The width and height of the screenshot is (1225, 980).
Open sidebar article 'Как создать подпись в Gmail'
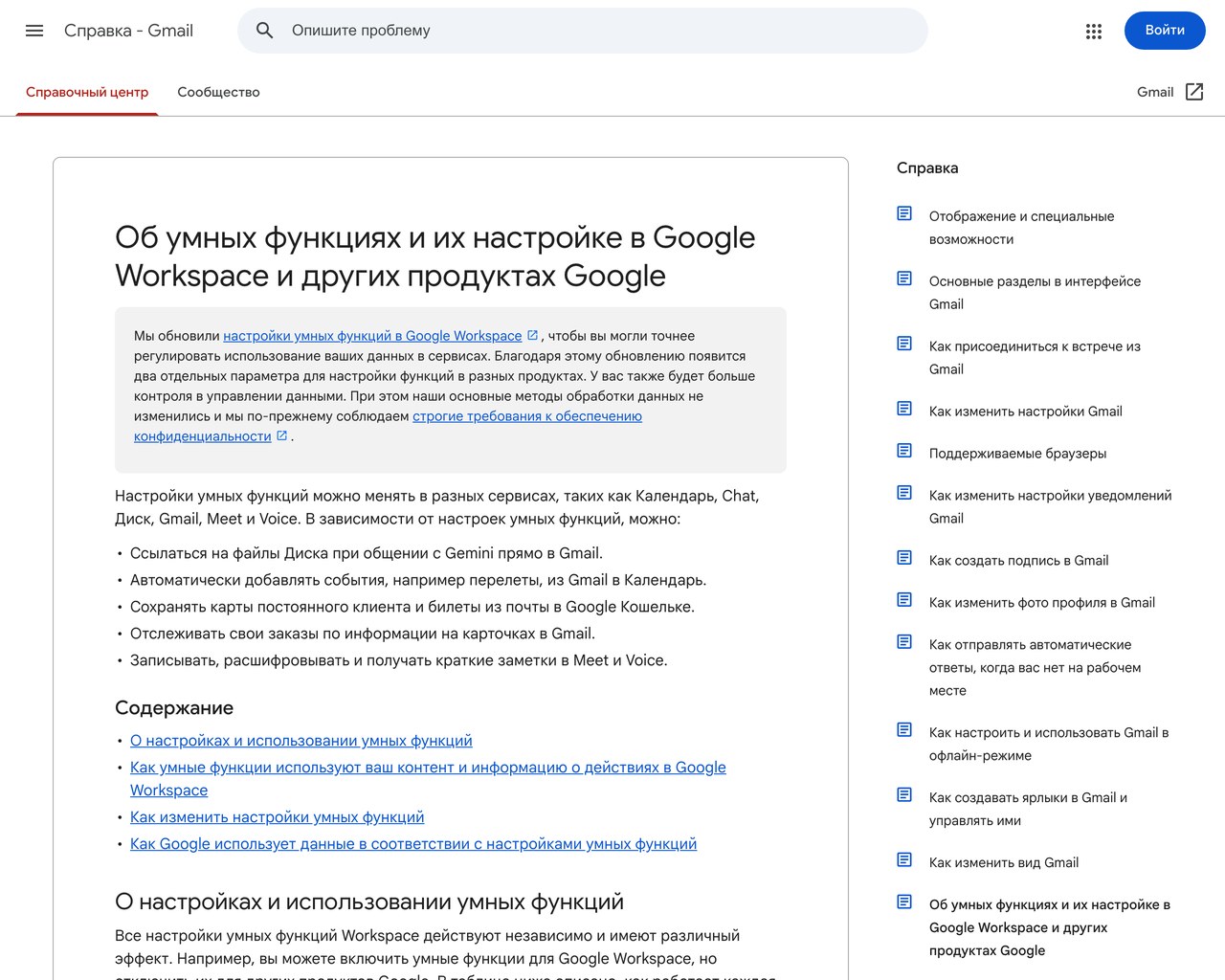(1018, 561)
